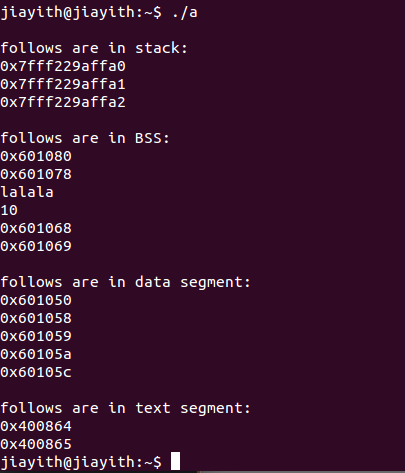405x473 pixels.
Task: Click the output value '10'
Action: (x=9, y=210)
